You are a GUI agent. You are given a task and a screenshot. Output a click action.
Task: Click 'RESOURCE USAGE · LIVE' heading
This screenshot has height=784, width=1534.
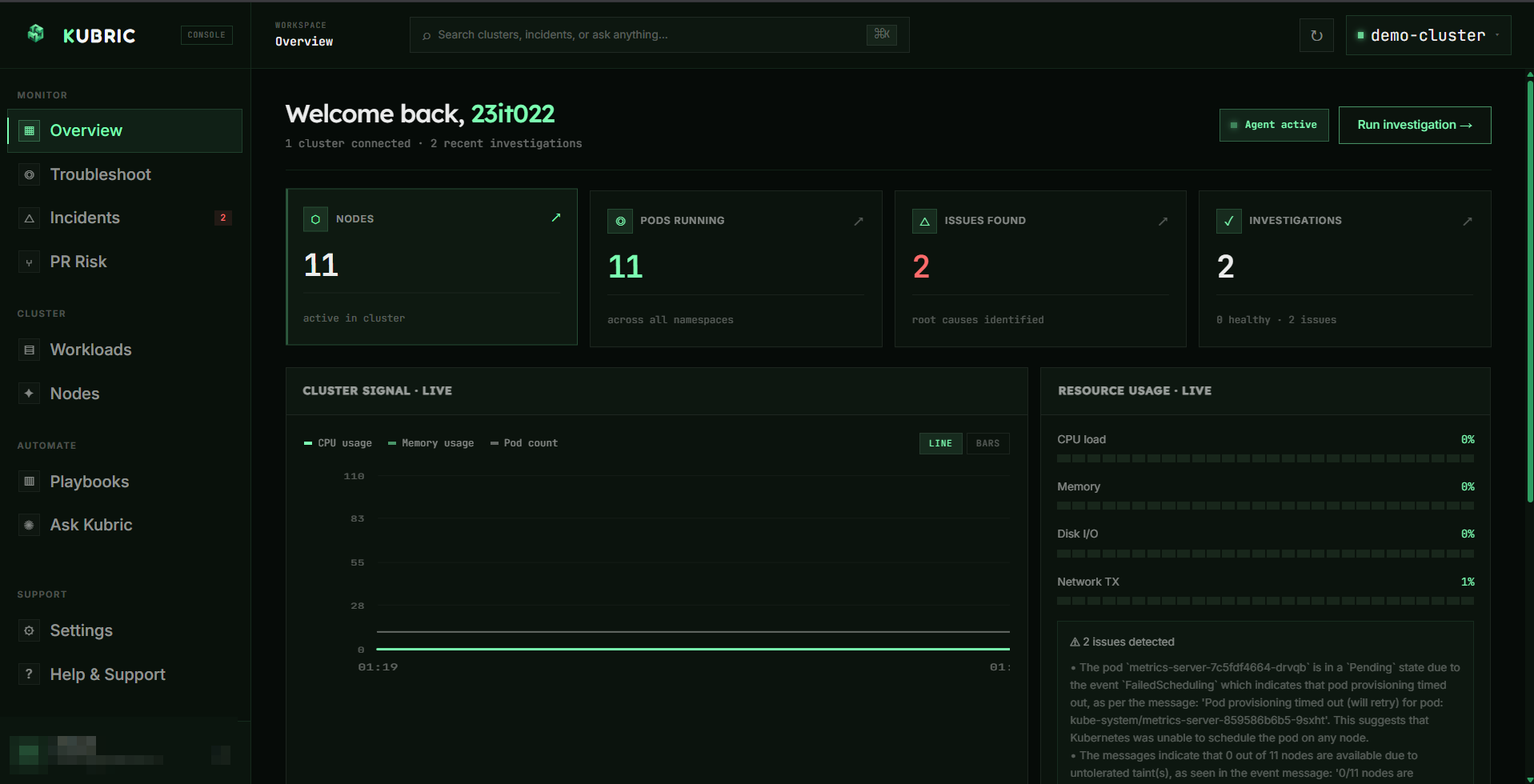click(x=1135, y=390)
